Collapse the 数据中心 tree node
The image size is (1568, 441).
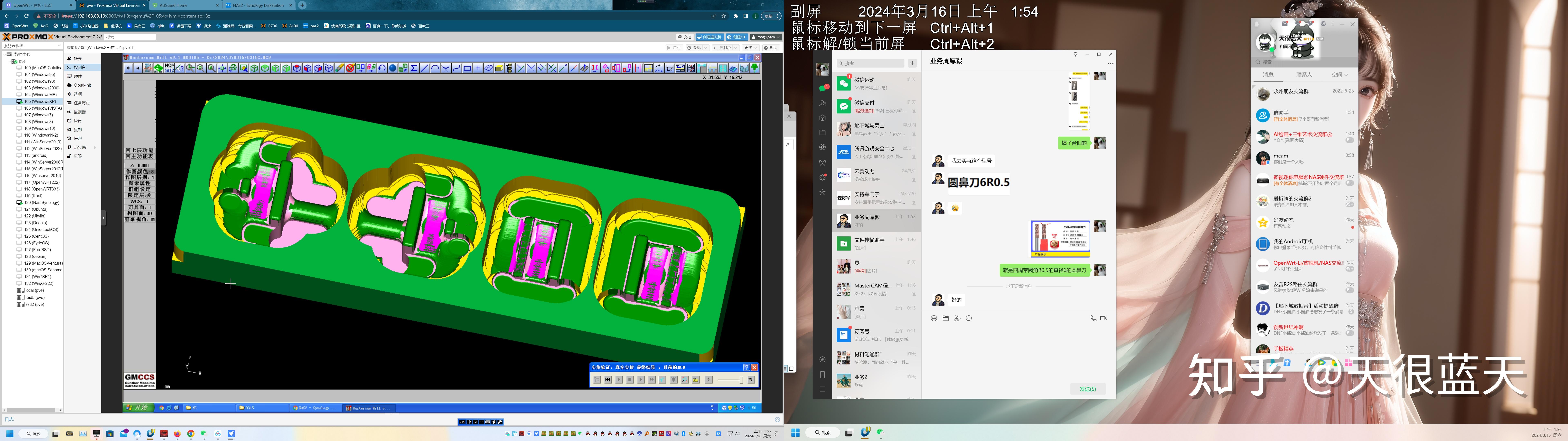pos(5,55)
